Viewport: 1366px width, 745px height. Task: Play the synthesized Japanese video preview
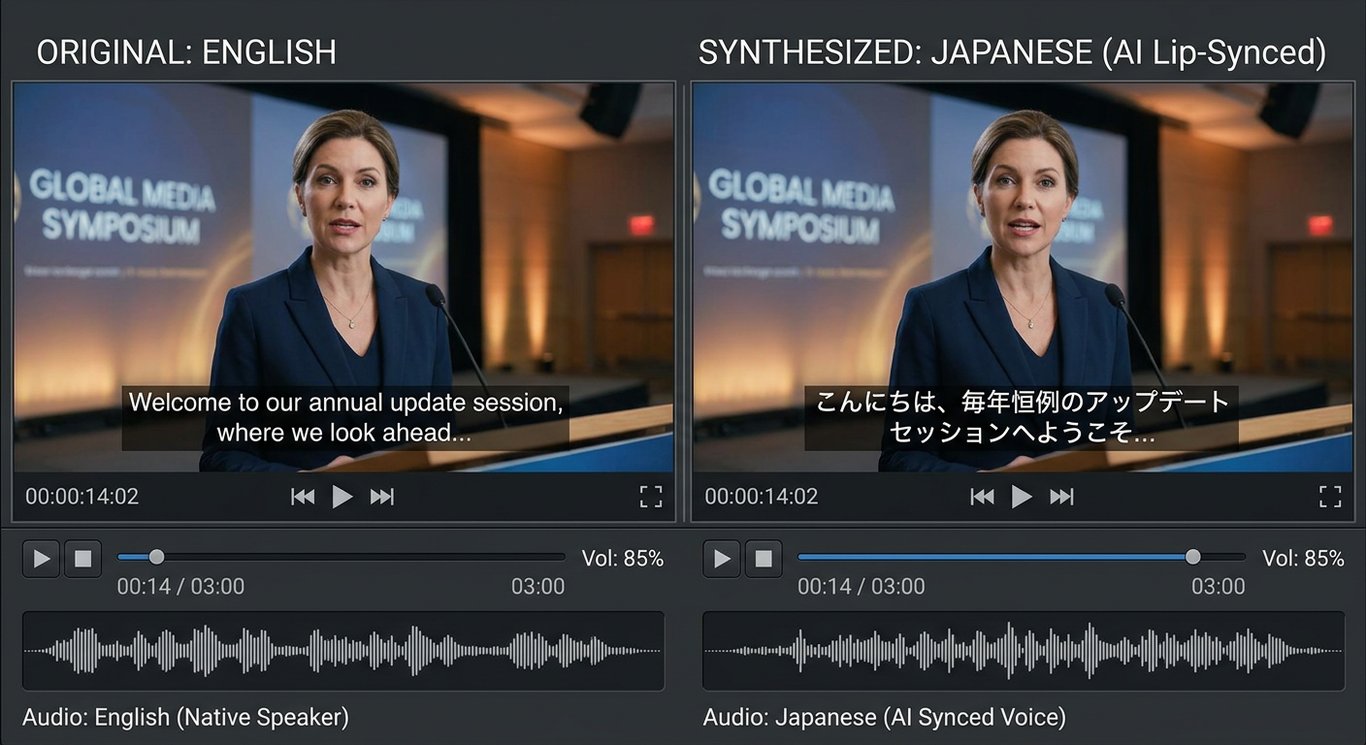point(1021,496)
